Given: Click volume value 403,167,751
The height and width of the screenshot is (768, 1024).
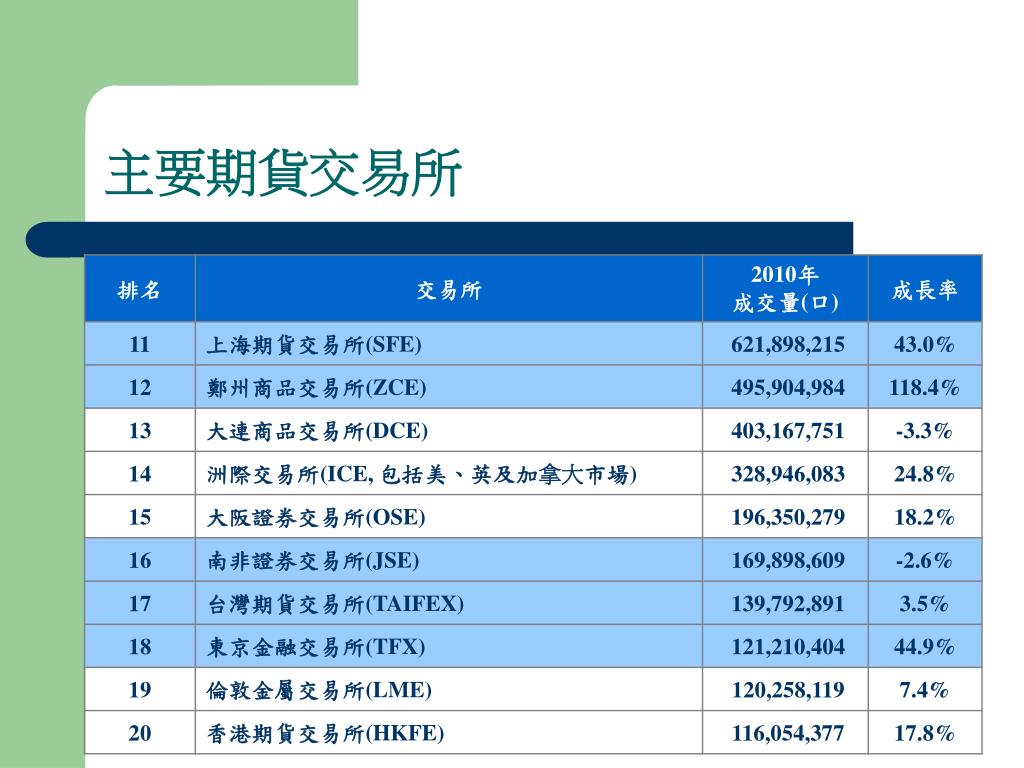Looking at the screenshot, I should pyautogui.click(x=788, y=430).
